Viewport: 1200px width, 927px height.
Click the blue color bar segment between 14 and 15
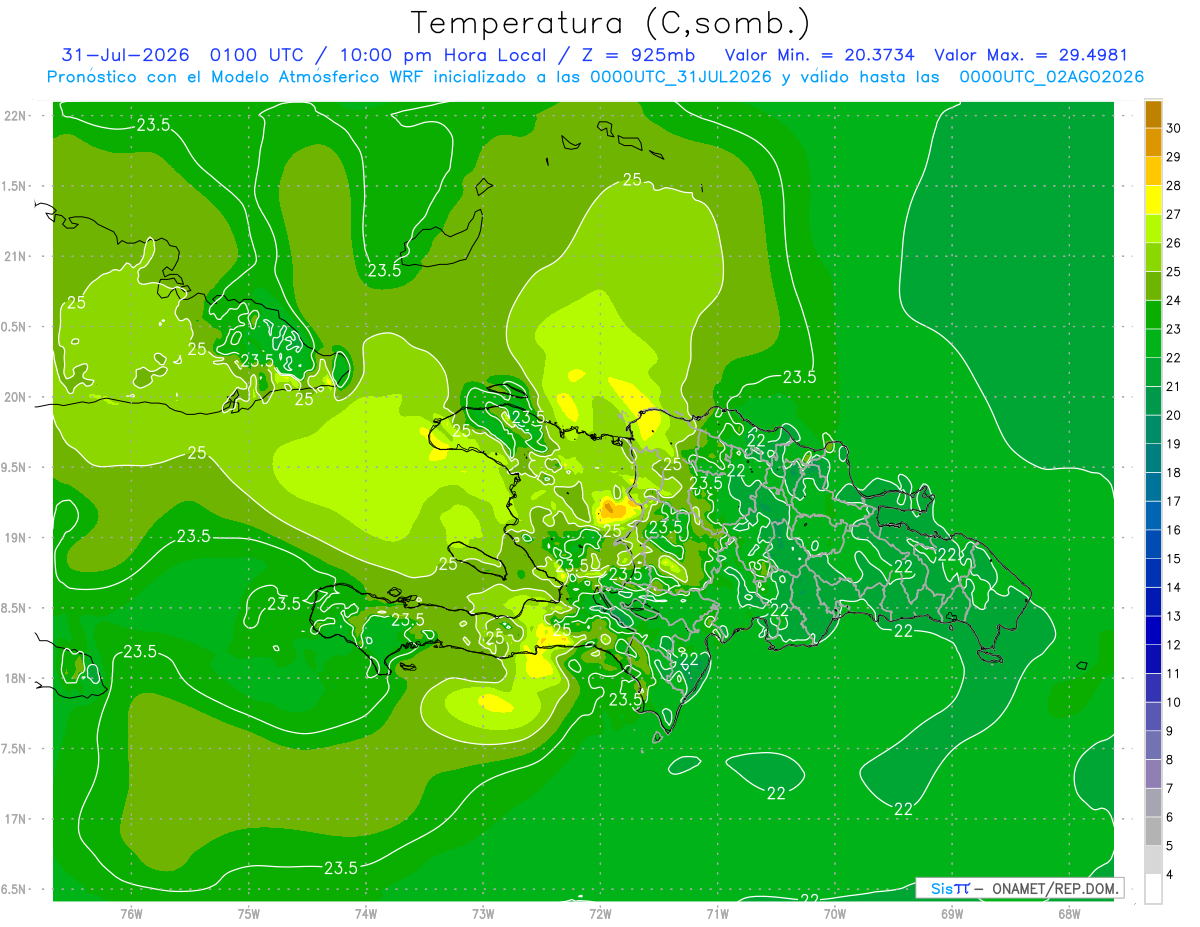pos(1153,573)
